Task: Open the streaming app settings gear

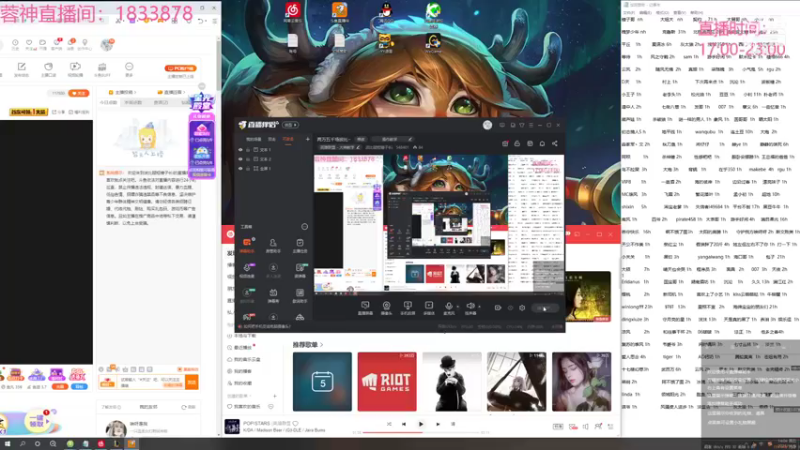Action: [522, 308]
